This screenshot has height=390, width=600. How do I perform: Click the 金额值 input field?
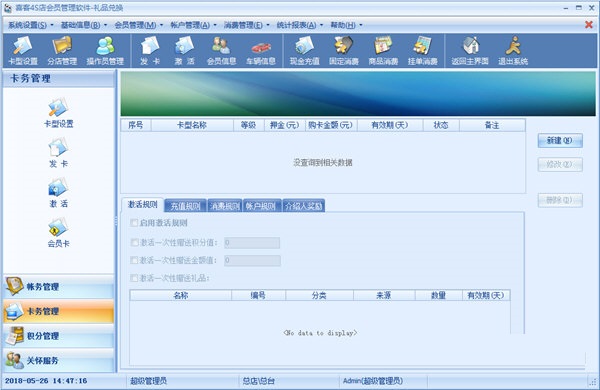click(x=252, y=261)
